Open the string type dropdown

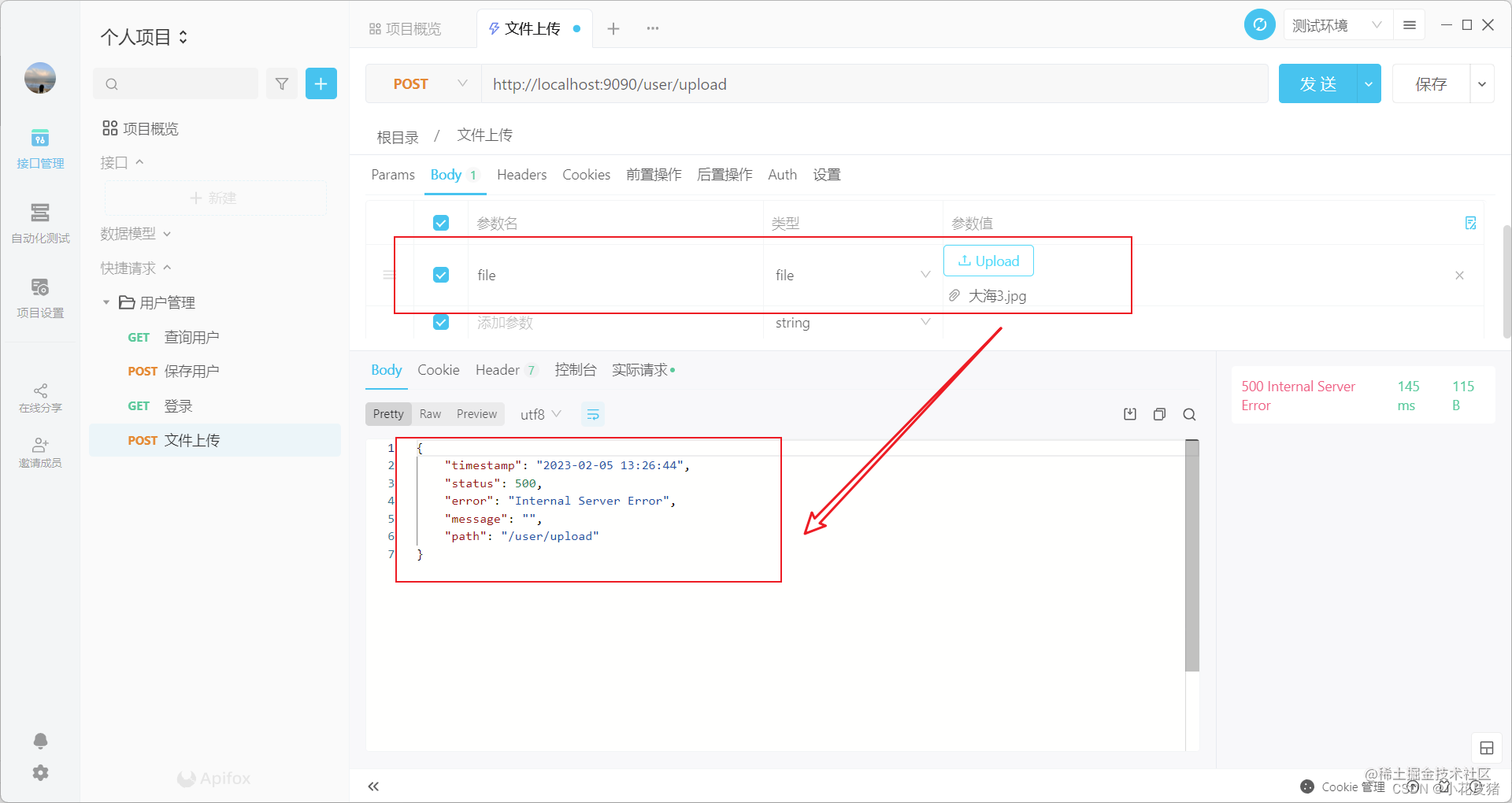(853, 322)
